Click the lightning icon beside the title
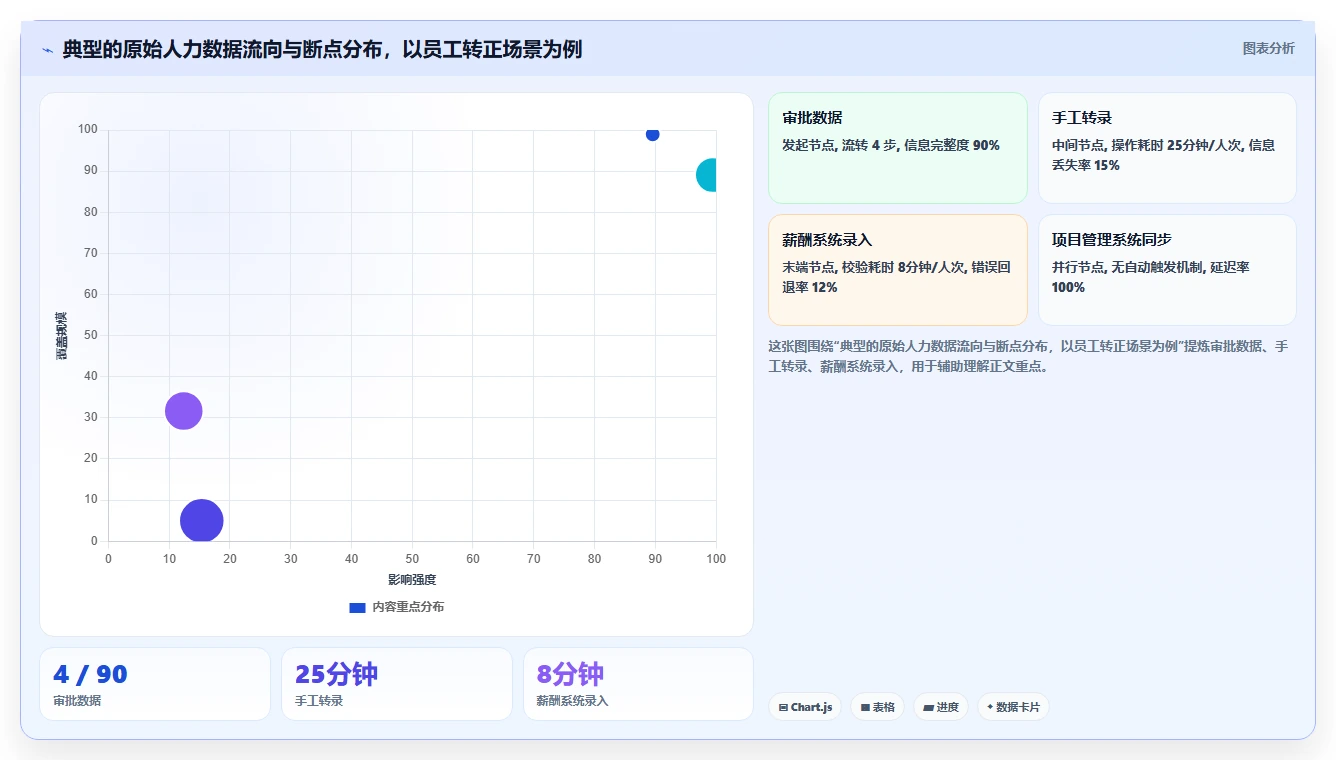 click(x=47, y=50)
